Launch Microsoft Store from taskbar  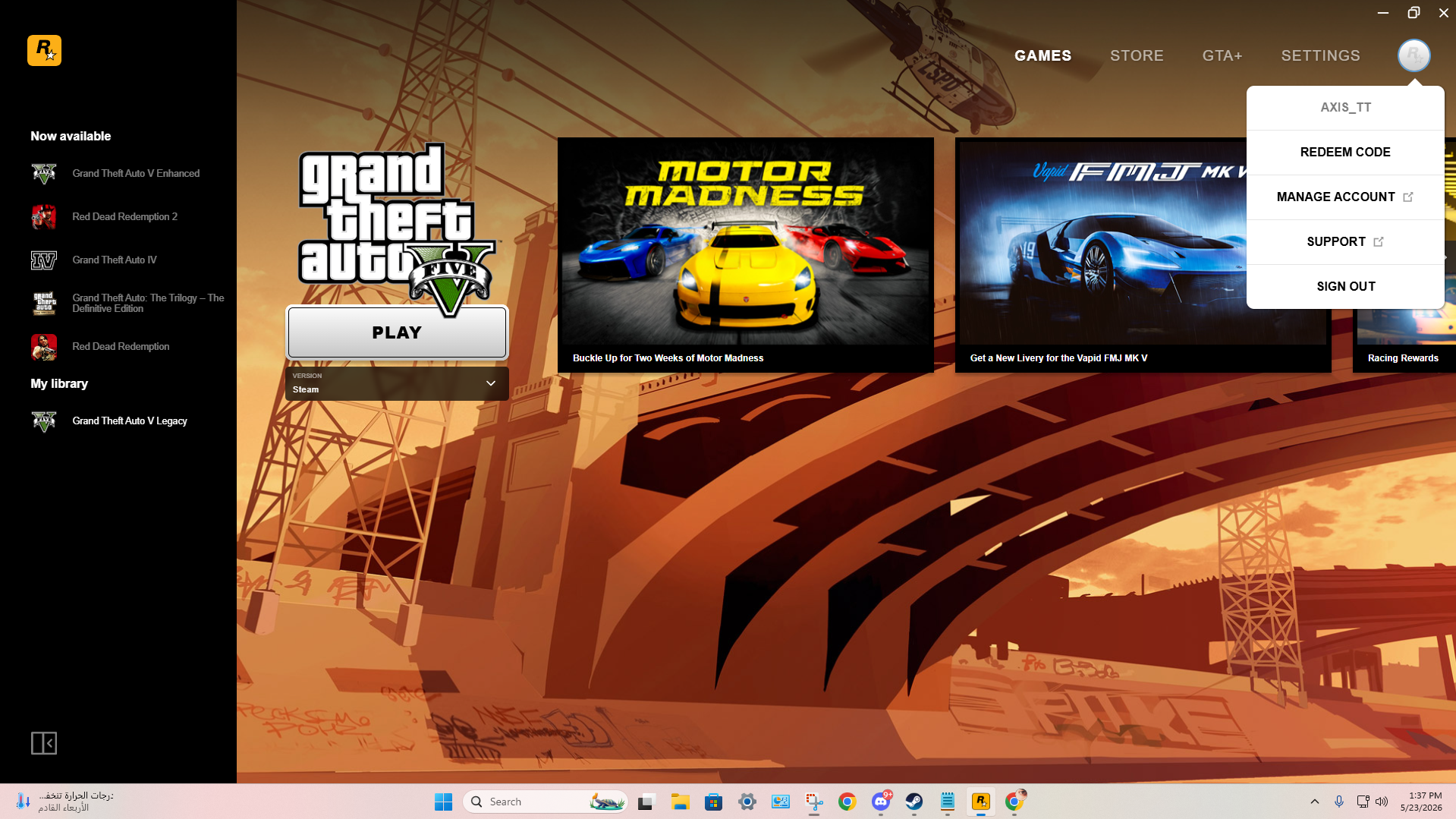click(713, 802)
